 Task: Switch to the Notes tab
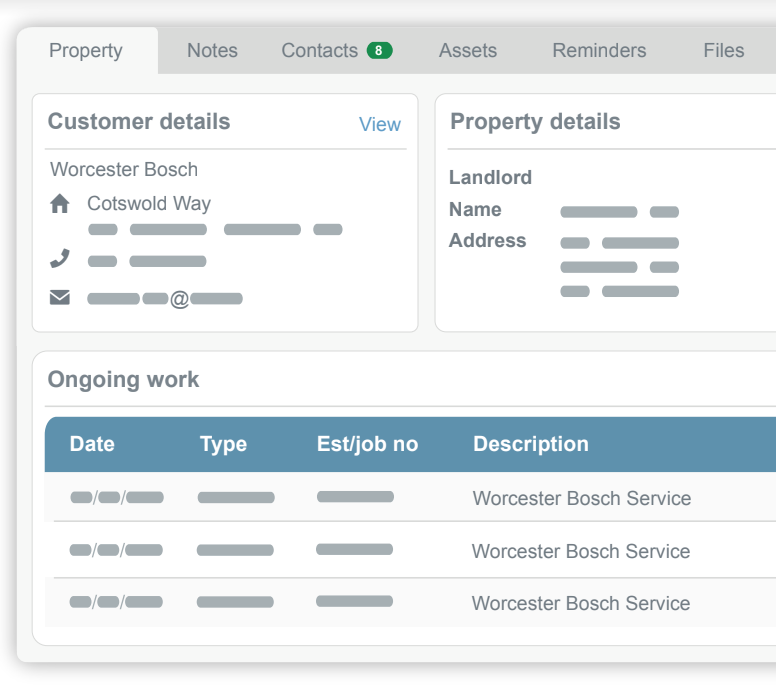click(212, 50)
